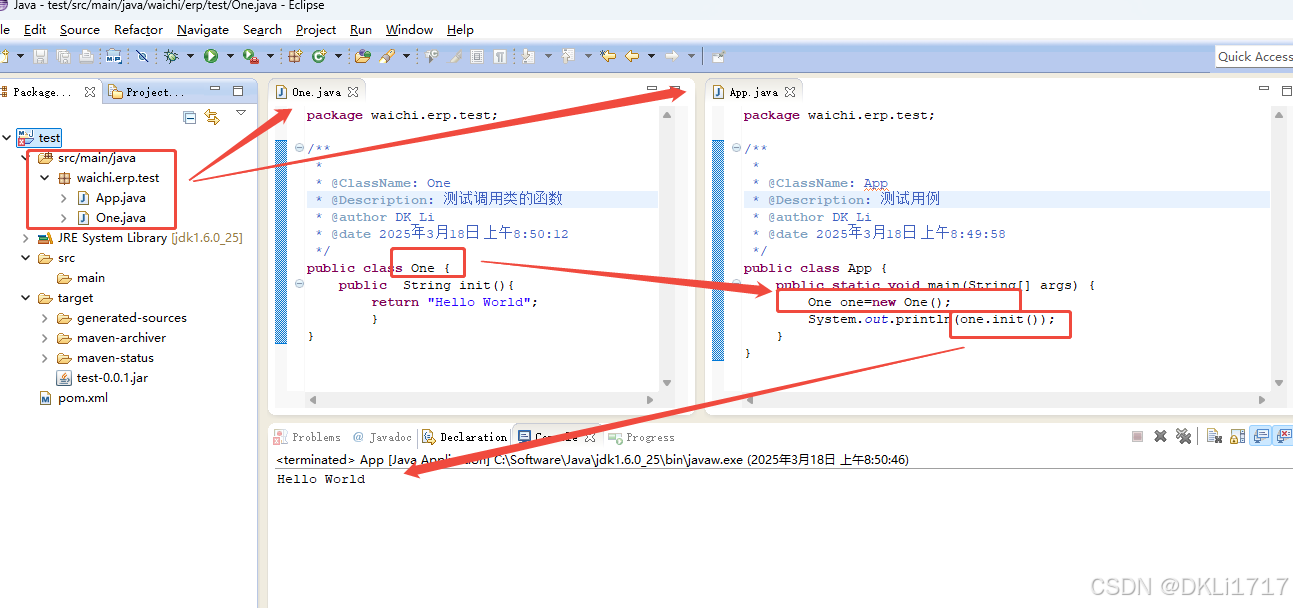Run the application with the green Run icon
The image size is (1293, 608).
click(x=212, y=56)
